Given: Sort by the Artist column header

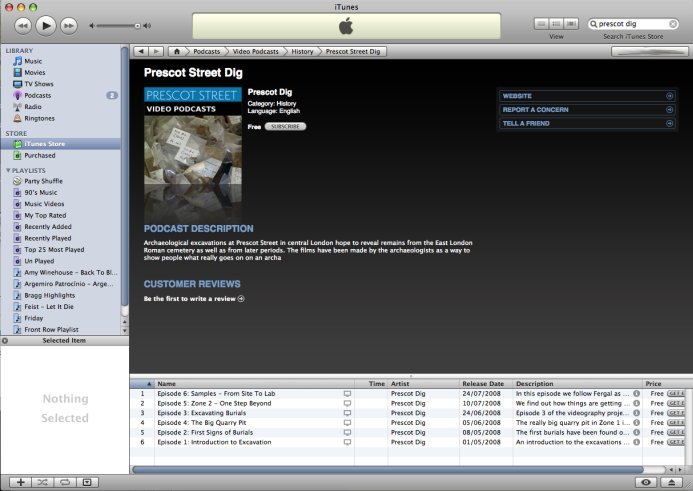Looking at the screenshot, I should 423,384.
